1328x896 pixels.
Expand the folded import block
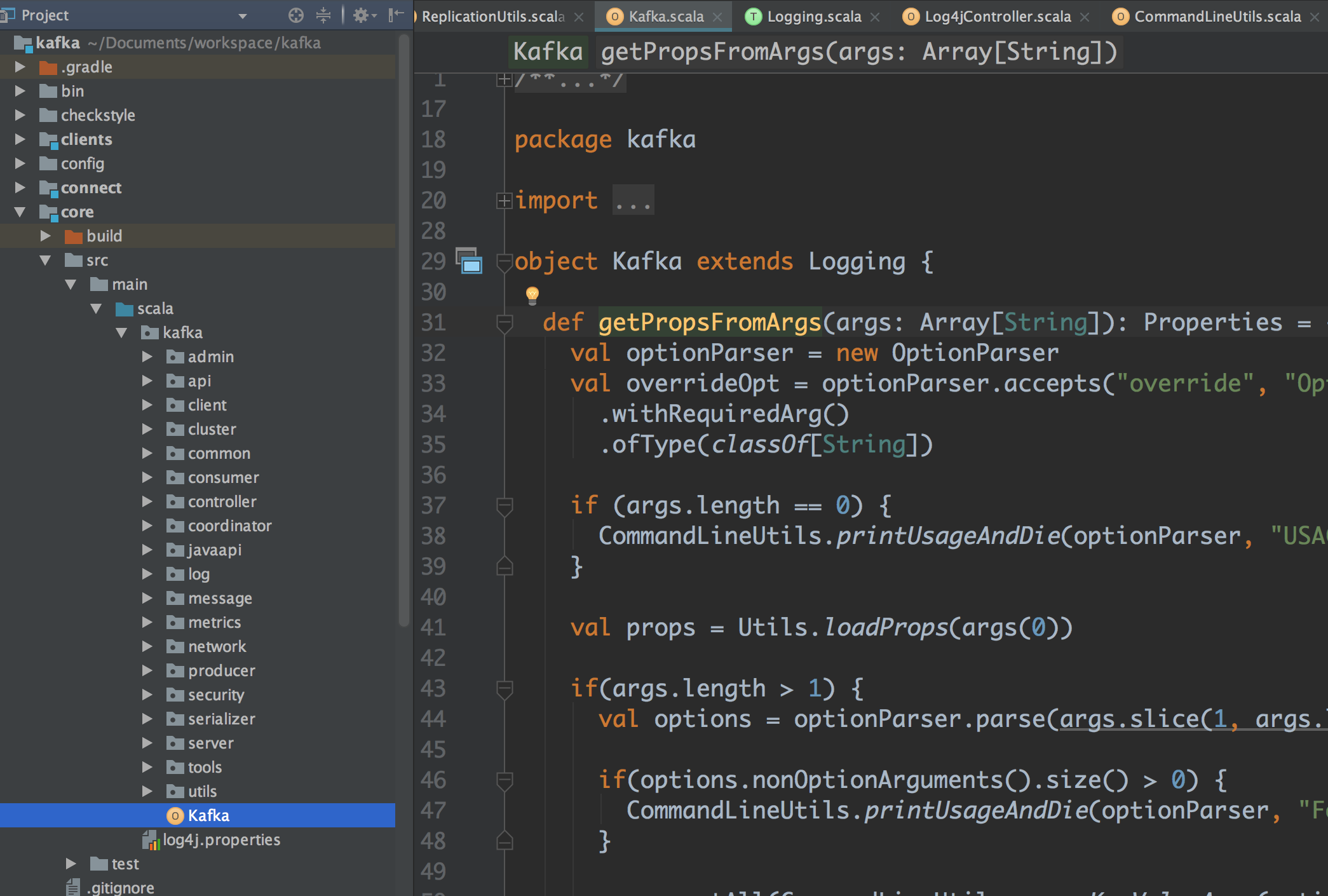pos(505,201)
